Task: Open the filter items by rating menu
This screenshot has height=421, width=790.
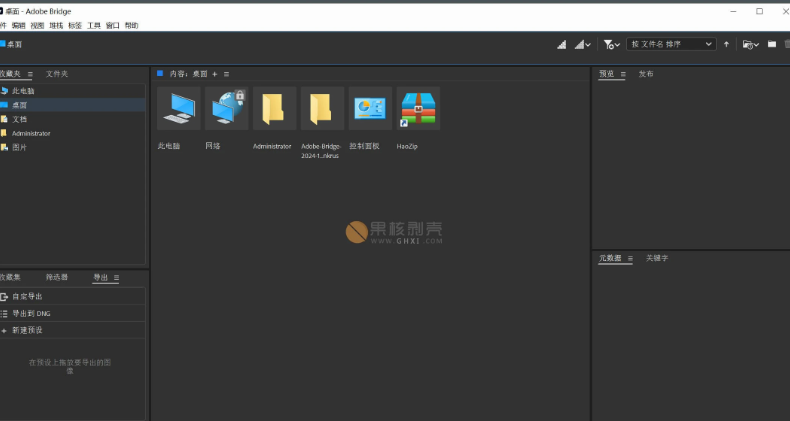Action: pyautogui.click(x=612, y=44)
